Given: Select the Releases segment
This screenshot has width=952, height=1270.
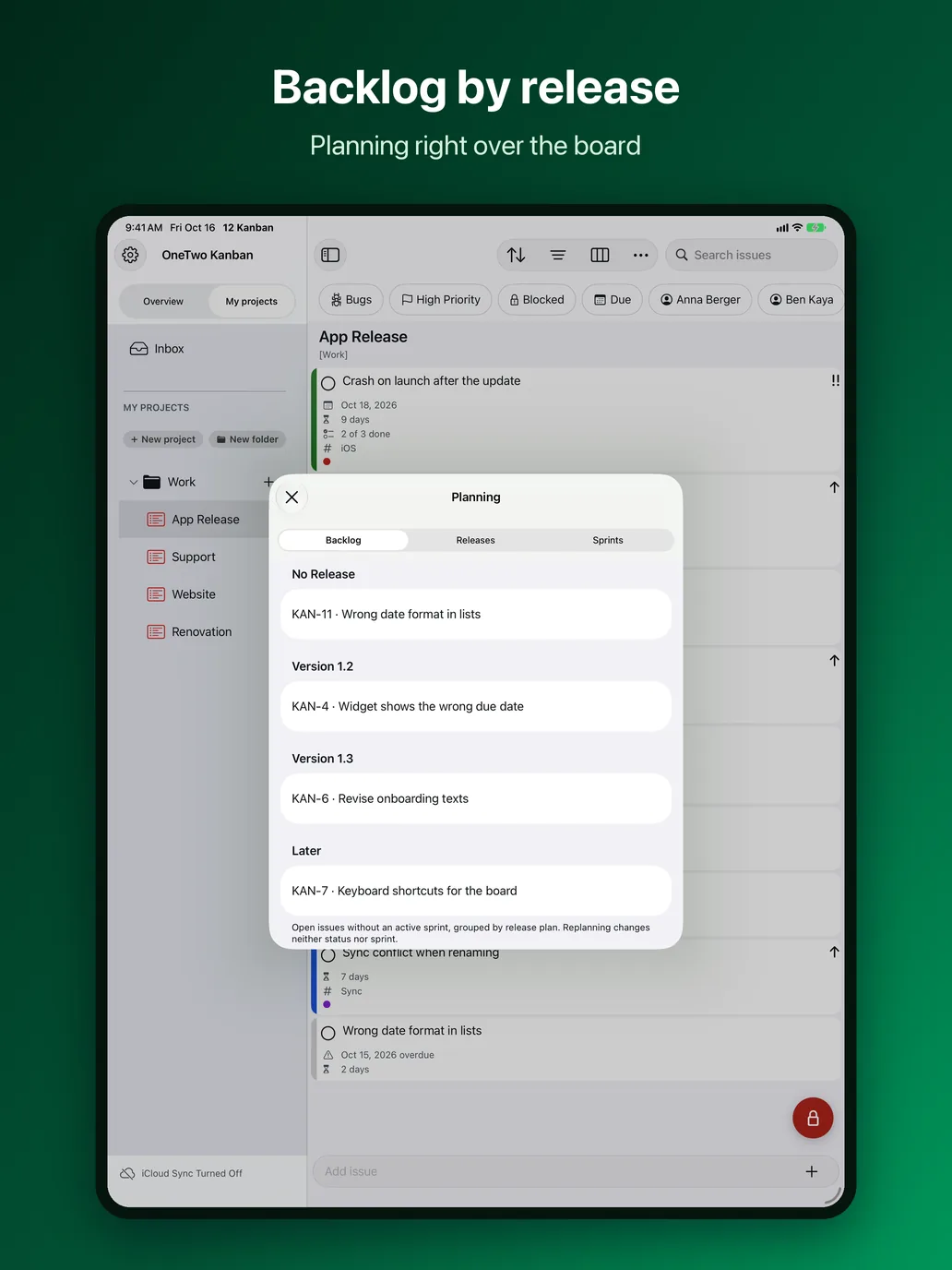Looking at the screenshot, I should tap(475, 540).
